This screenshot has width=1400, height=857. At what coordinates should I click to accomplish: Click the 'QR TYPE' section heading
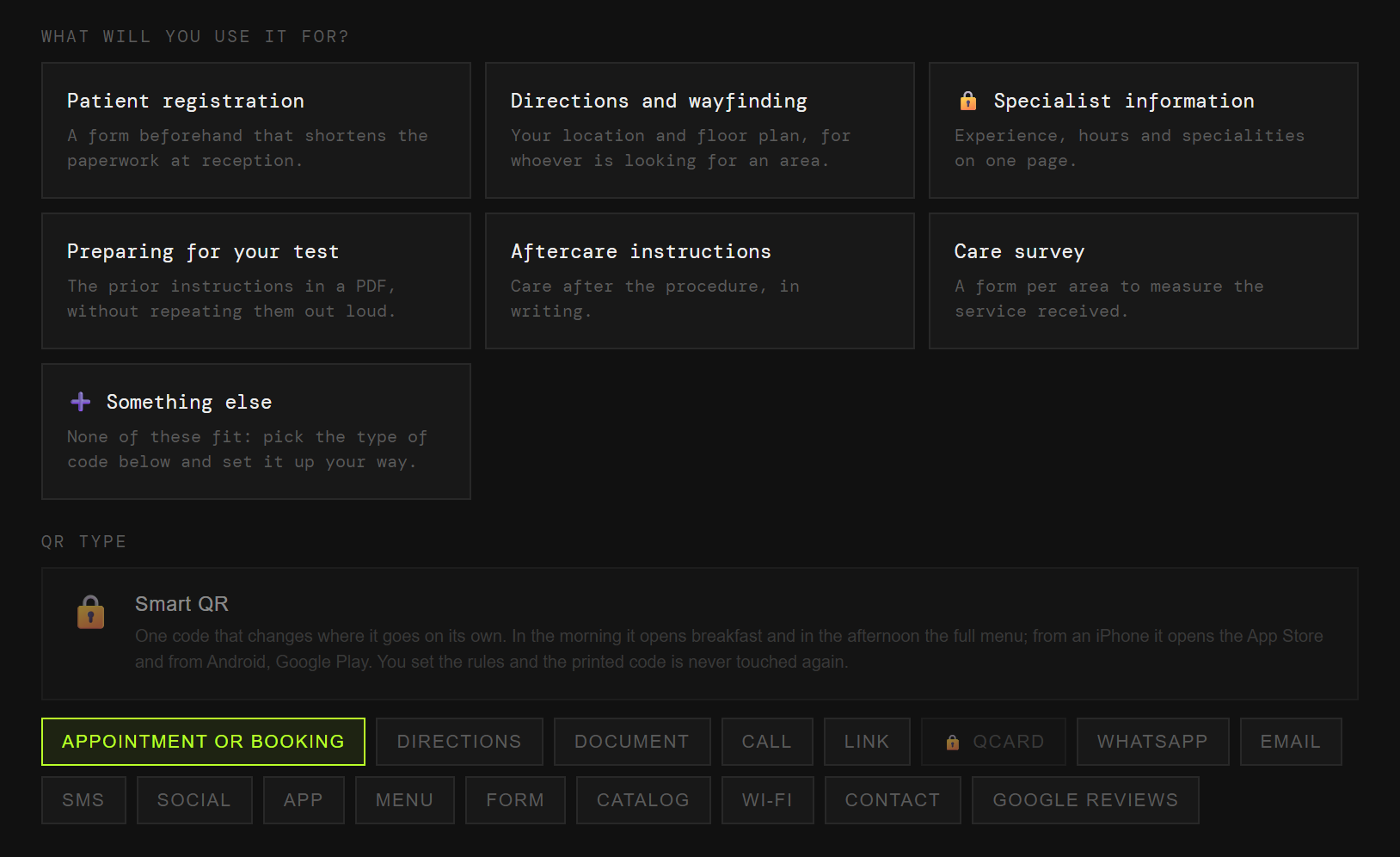tap(83, 541)
